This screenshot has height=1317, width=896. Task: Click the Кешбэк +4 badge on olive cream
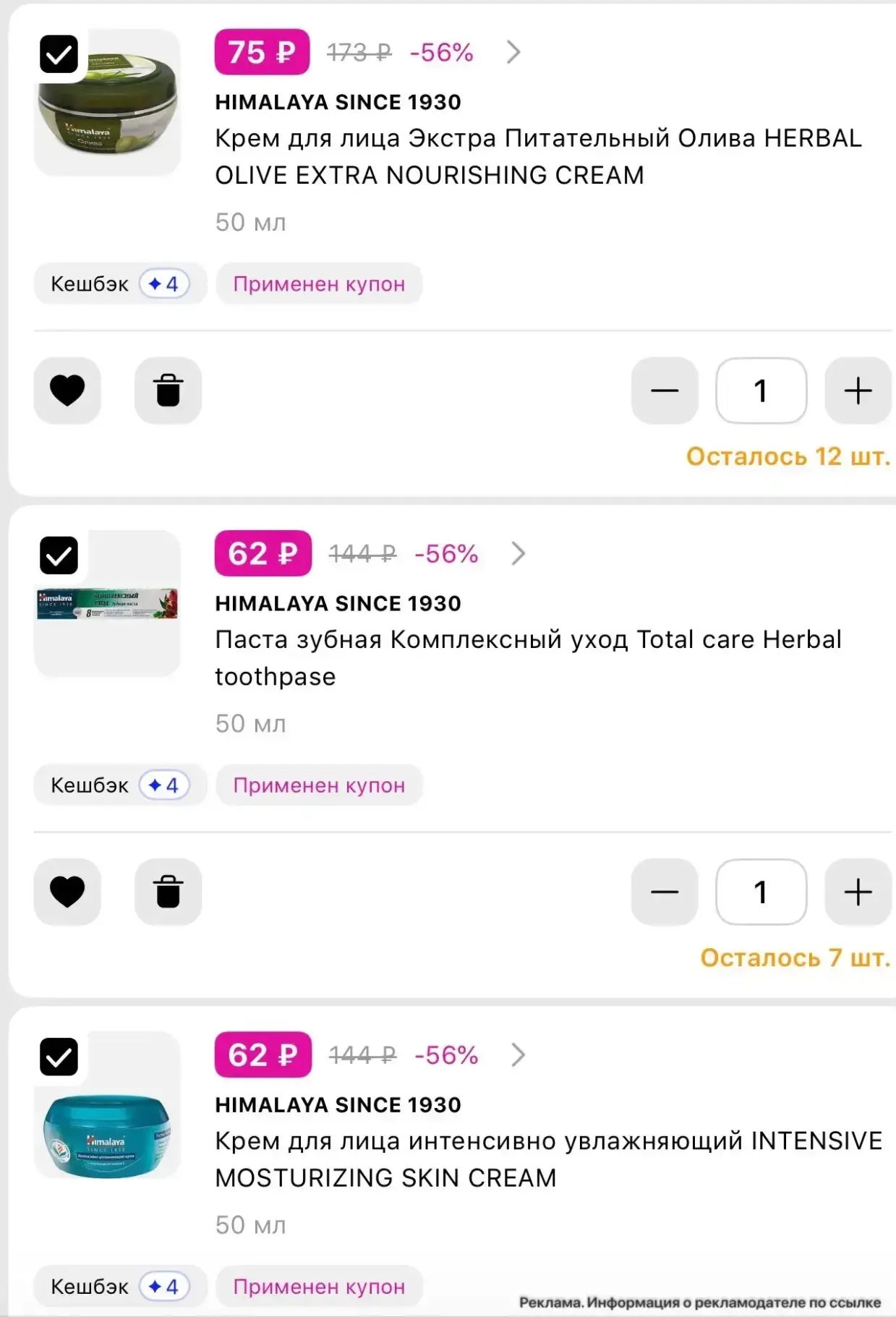[x=120, y=284]
